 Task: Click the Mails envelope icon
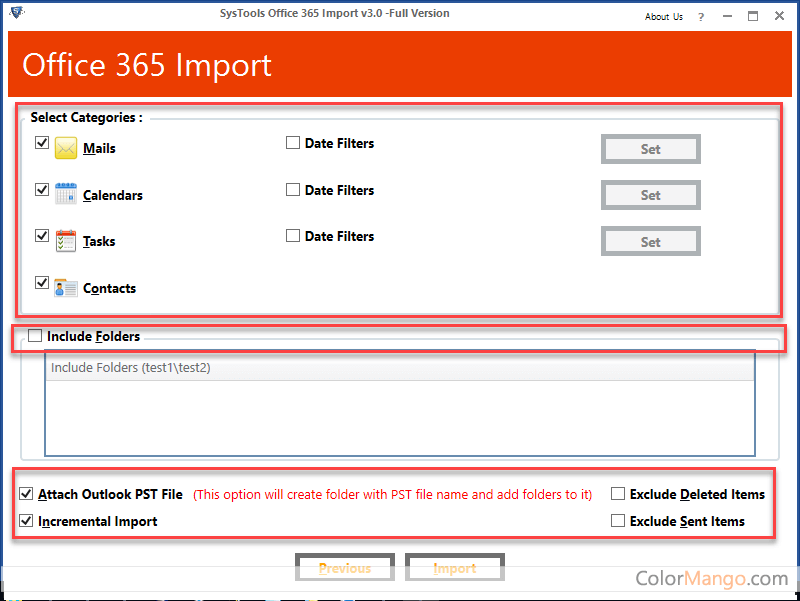pyautogui.click(x=66, y=148)
